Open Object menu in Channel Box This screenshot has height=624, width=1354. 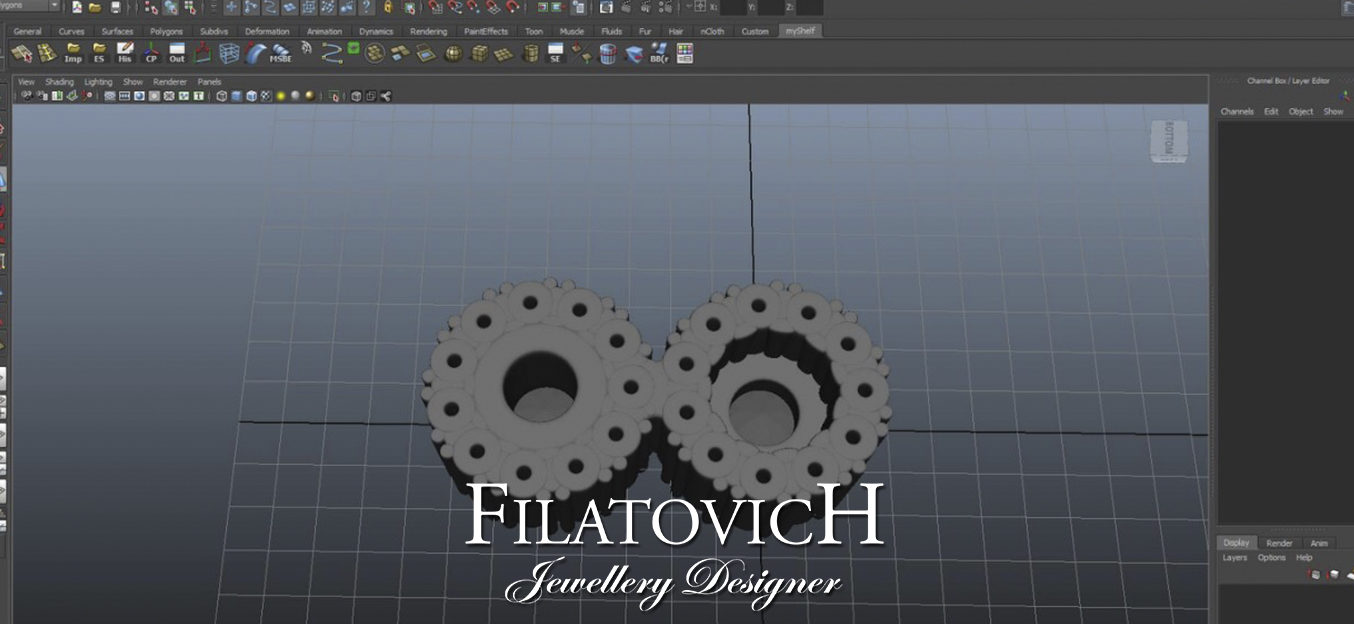[1301, 112]
